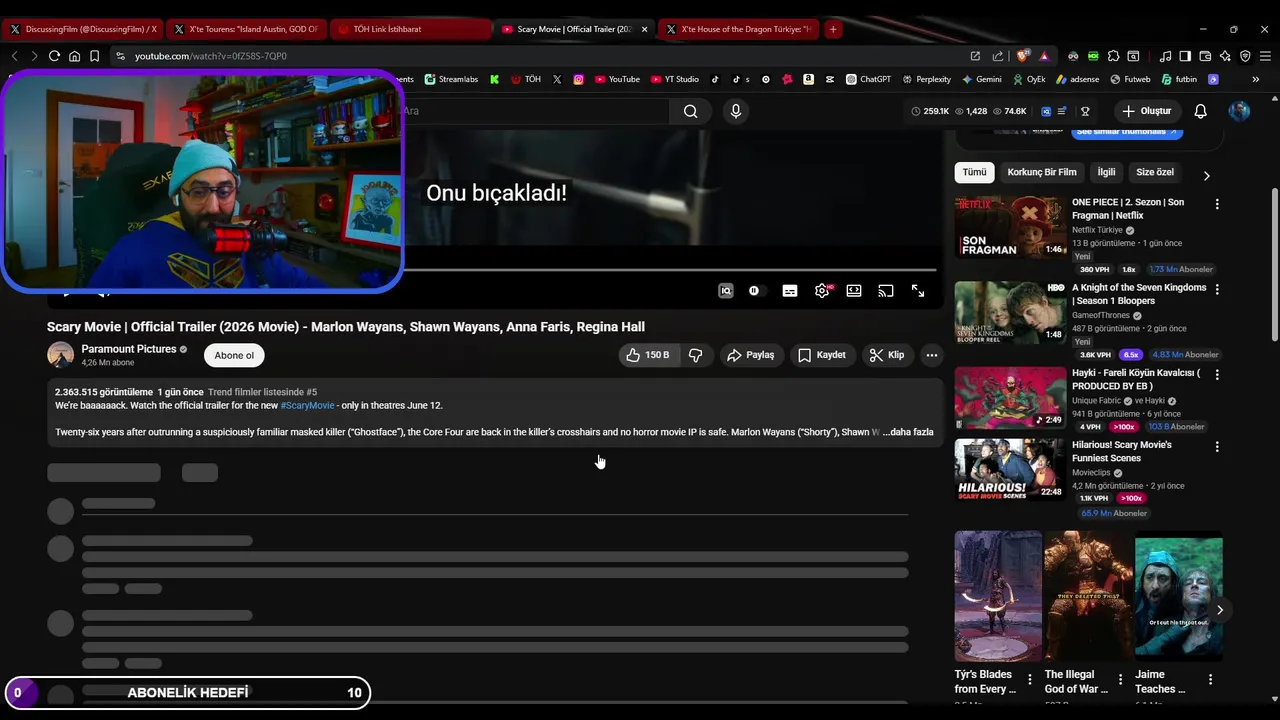Screen dimensions: 1280x720
Task: Toggle subtitles with the captions icon
Action: 790,291
